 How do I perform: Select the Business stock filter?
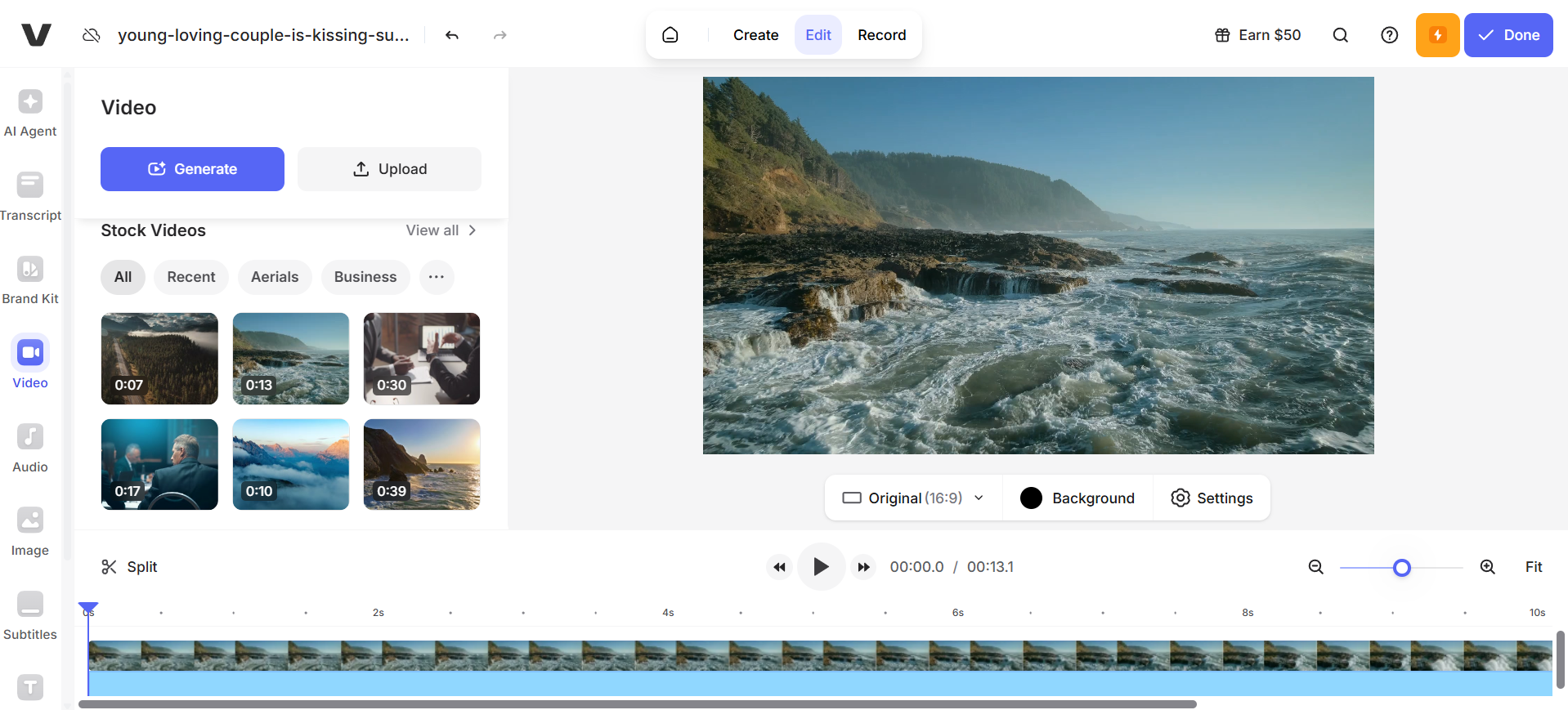[365, 277]
